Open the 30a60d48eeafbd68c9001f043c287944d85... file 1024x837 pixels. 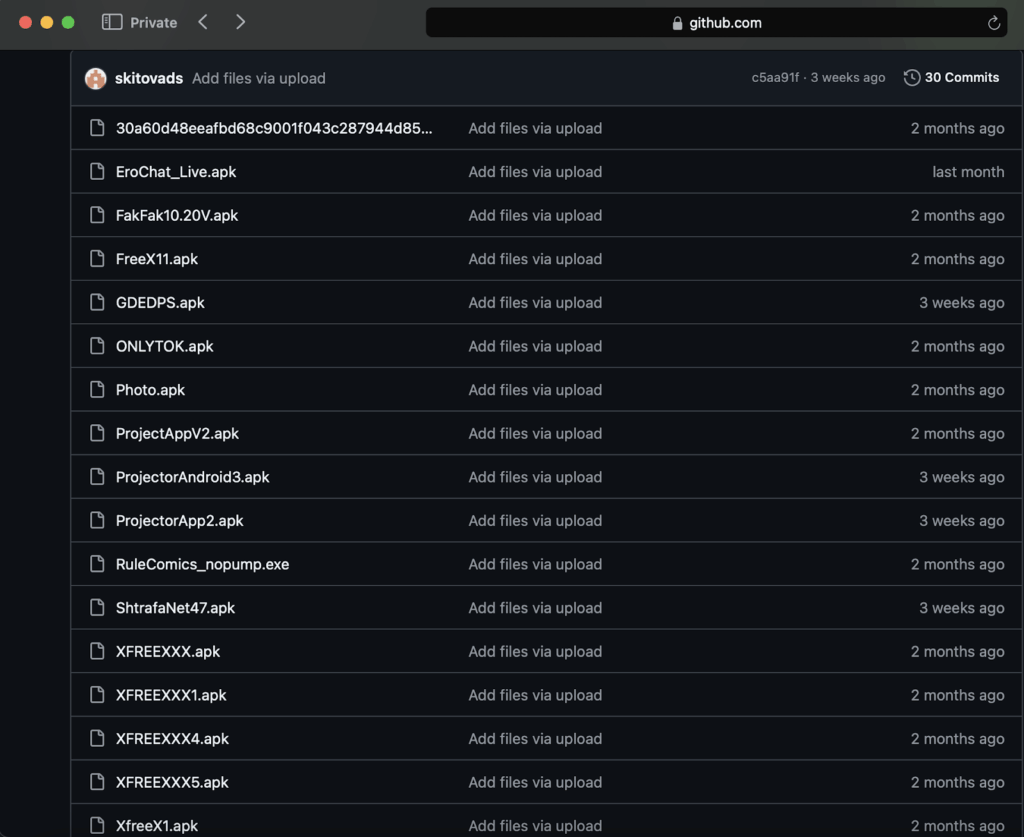pos(274,128)
